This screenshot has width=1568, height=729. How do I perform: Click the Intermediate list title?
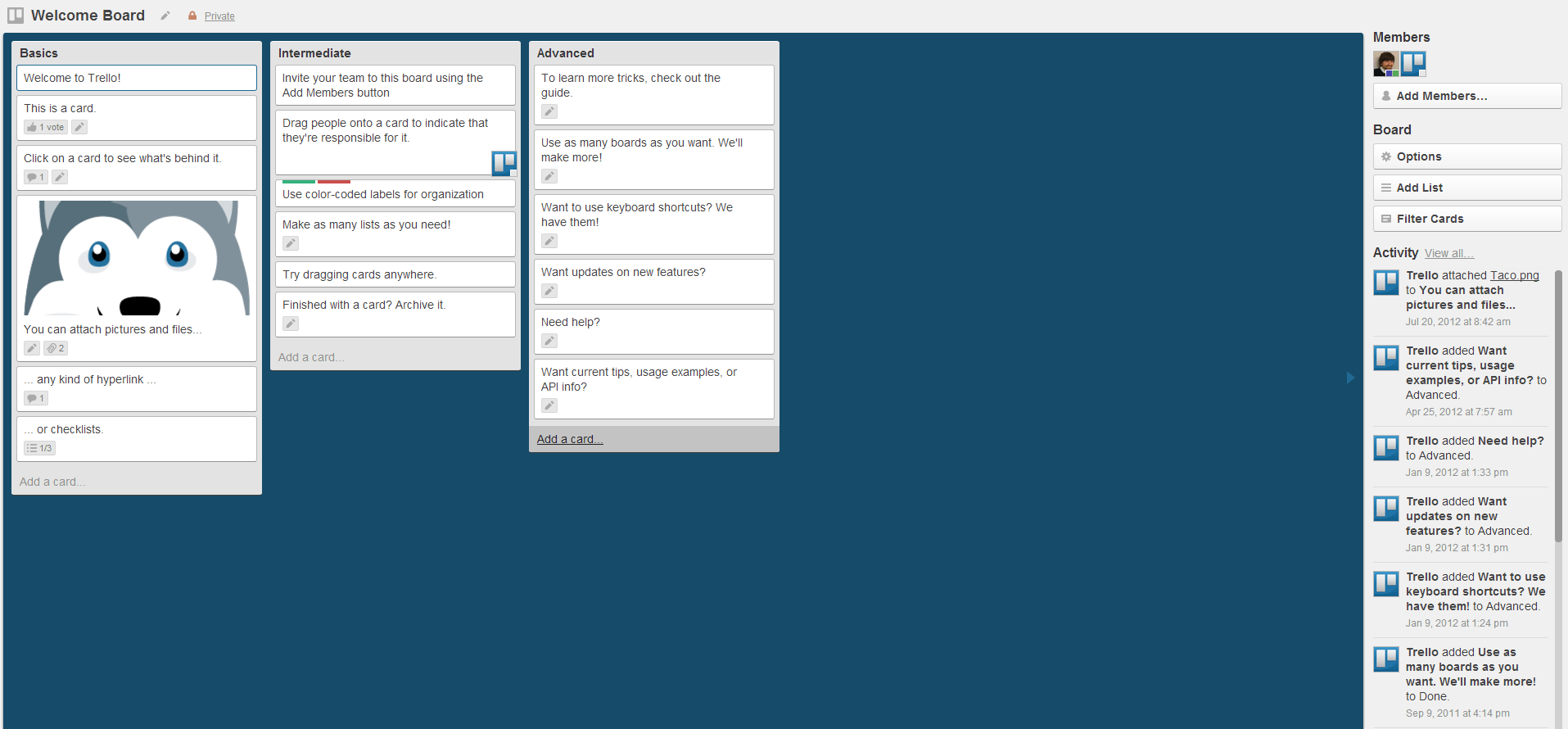314,53
